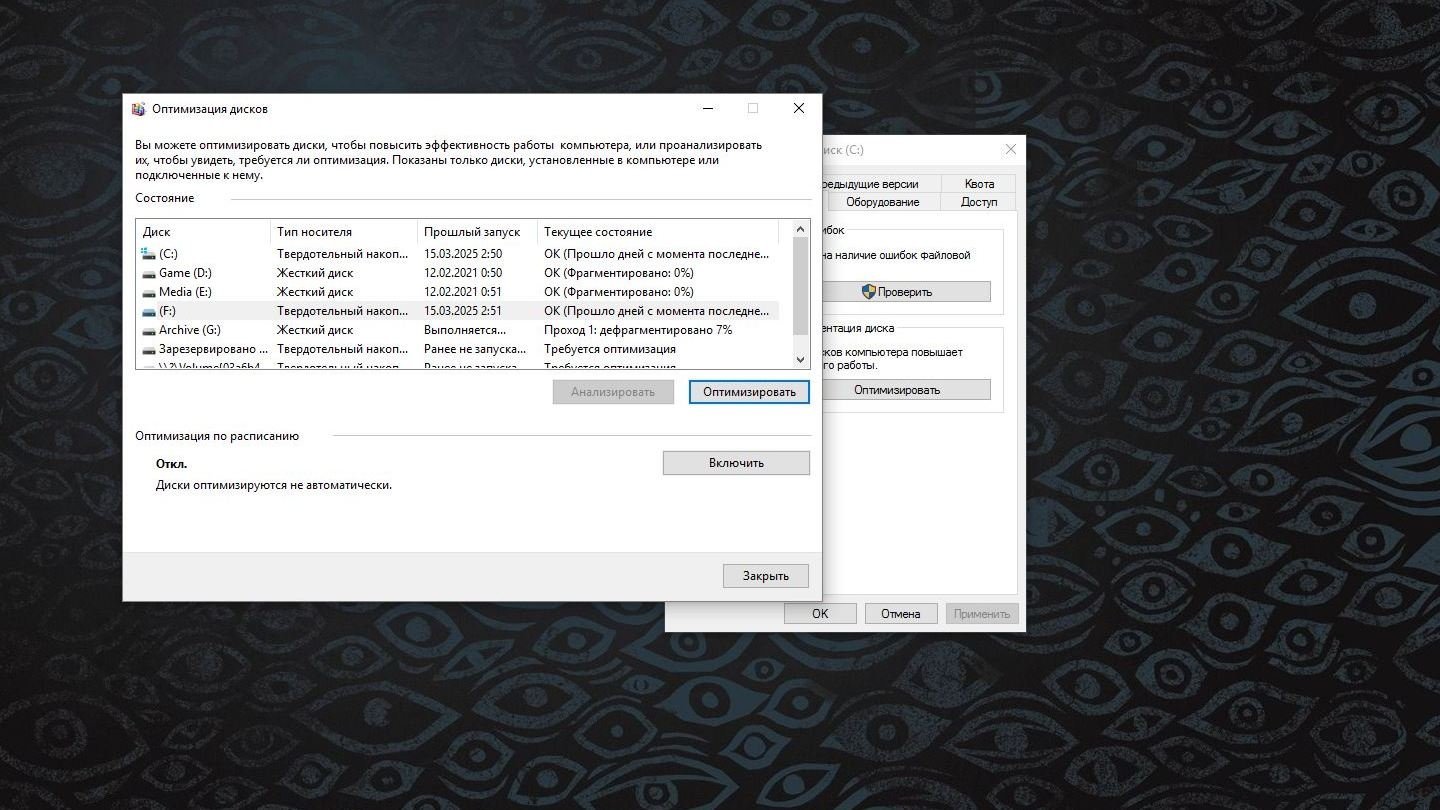Click the Optimize Drives title bar app icon
Image resolution: width=1440 pixels, height=810 pixels.
click(x=139, y=109)
